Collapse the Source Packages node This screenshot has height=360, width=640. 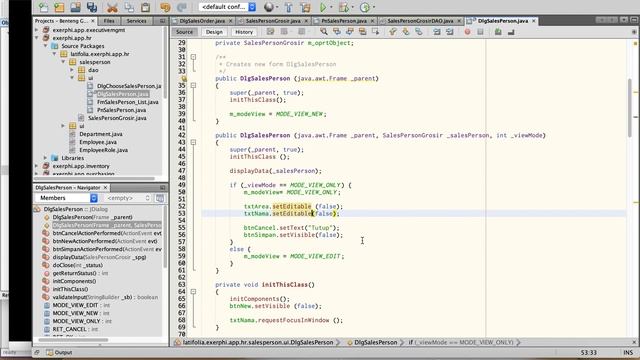coord(46,46)
